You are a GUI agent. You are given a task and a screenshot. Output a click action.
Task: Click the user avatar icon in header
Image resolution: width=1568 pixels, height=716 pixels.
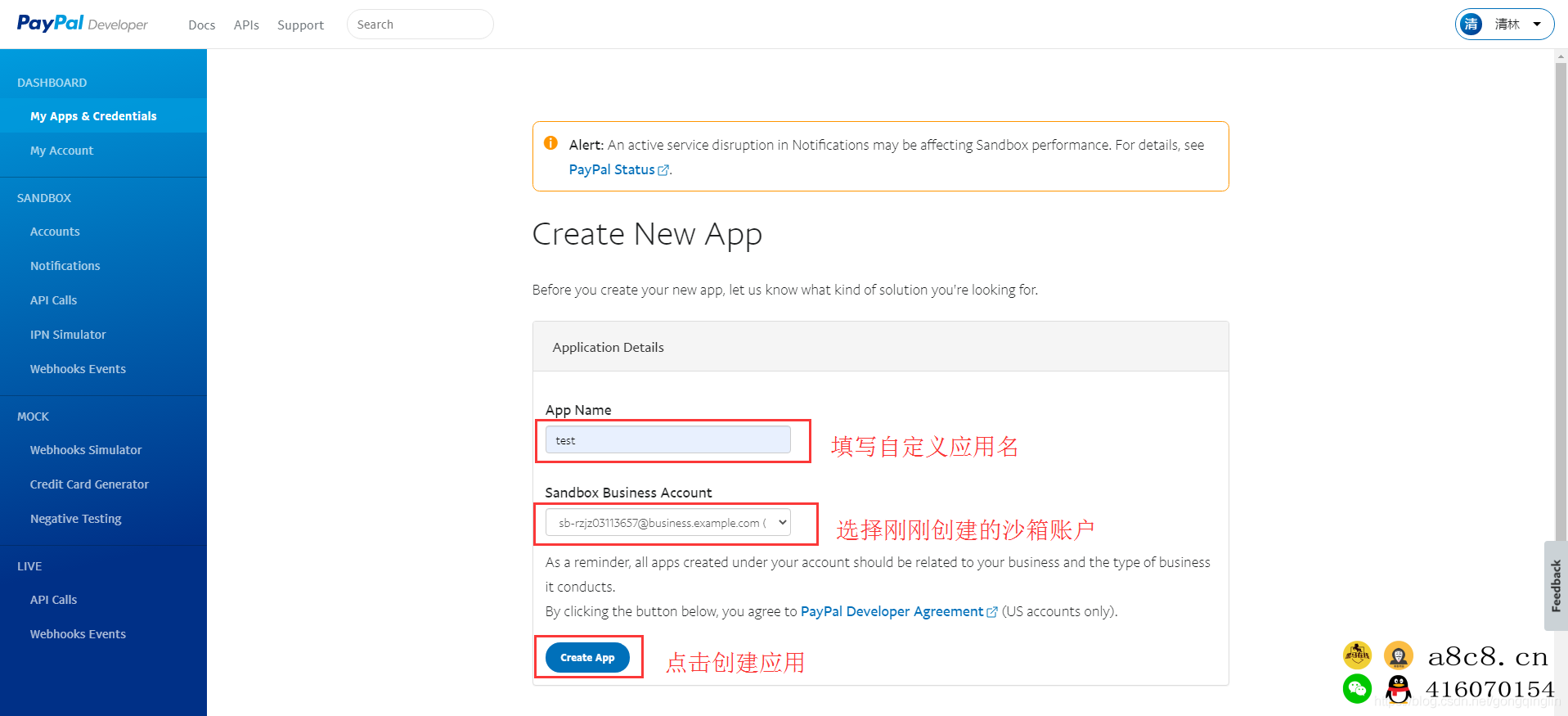point(1471,24)
